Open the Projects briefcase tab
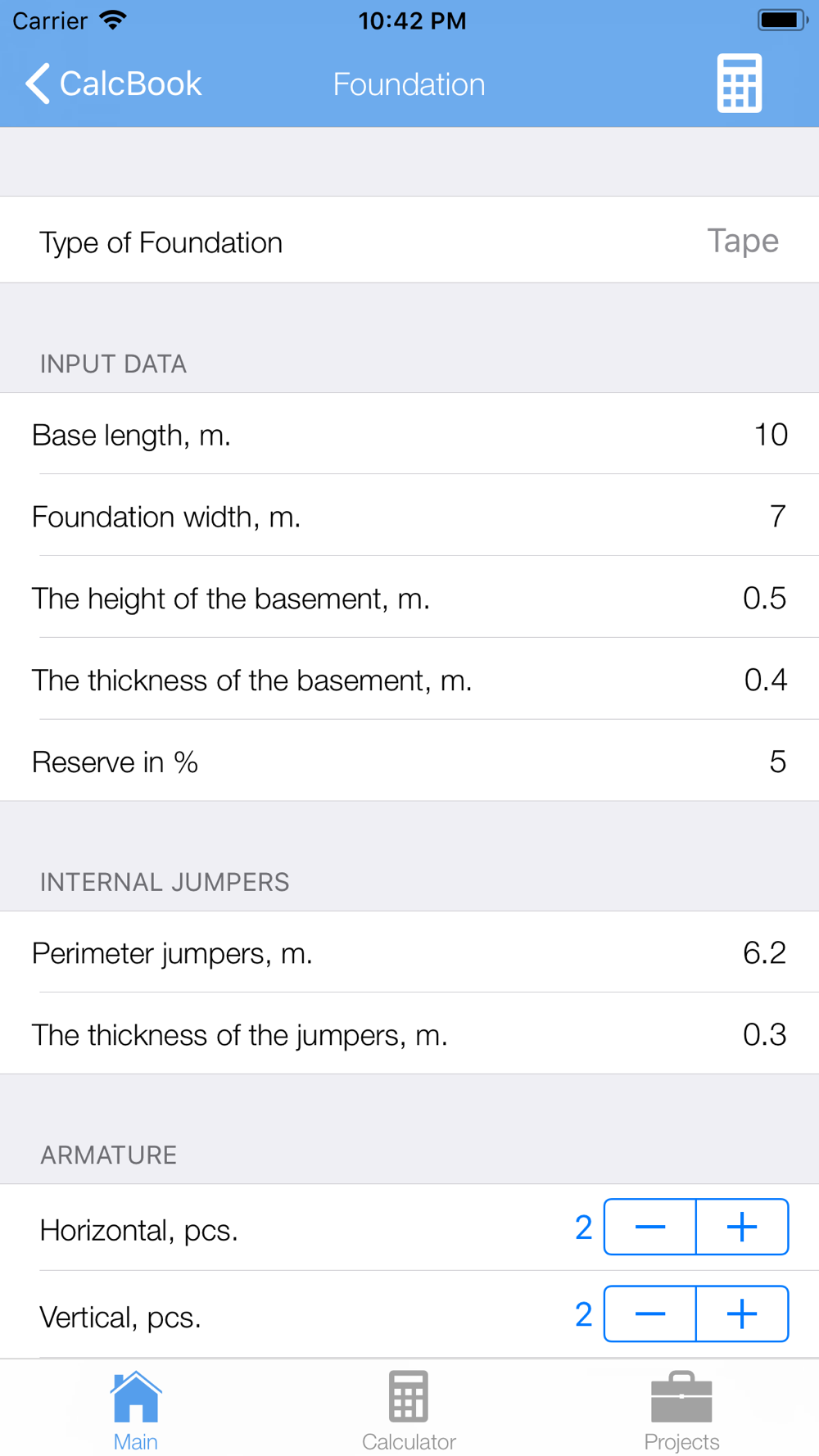The image size is (819, 1456). click(x=681, y=1411)
